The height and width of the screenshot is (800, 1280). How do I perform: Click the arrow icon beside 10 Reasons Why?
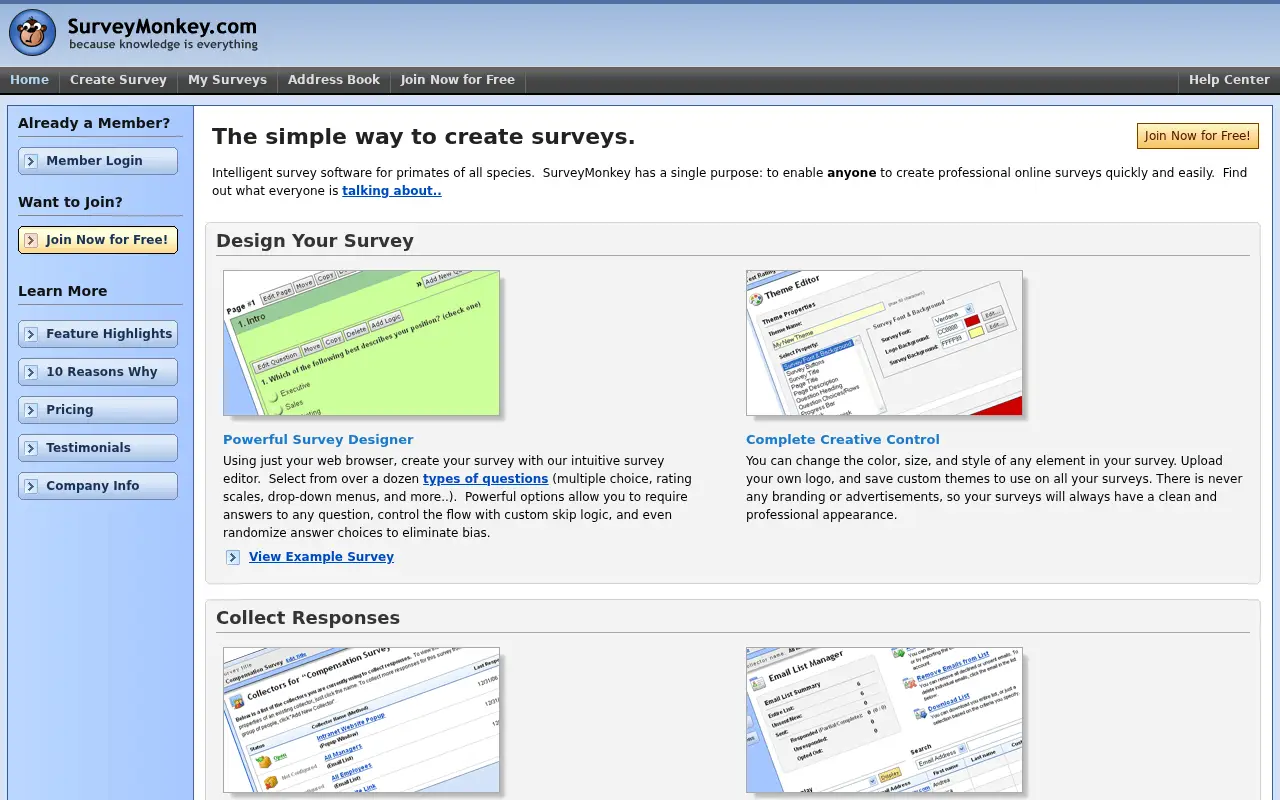[31, 372]
